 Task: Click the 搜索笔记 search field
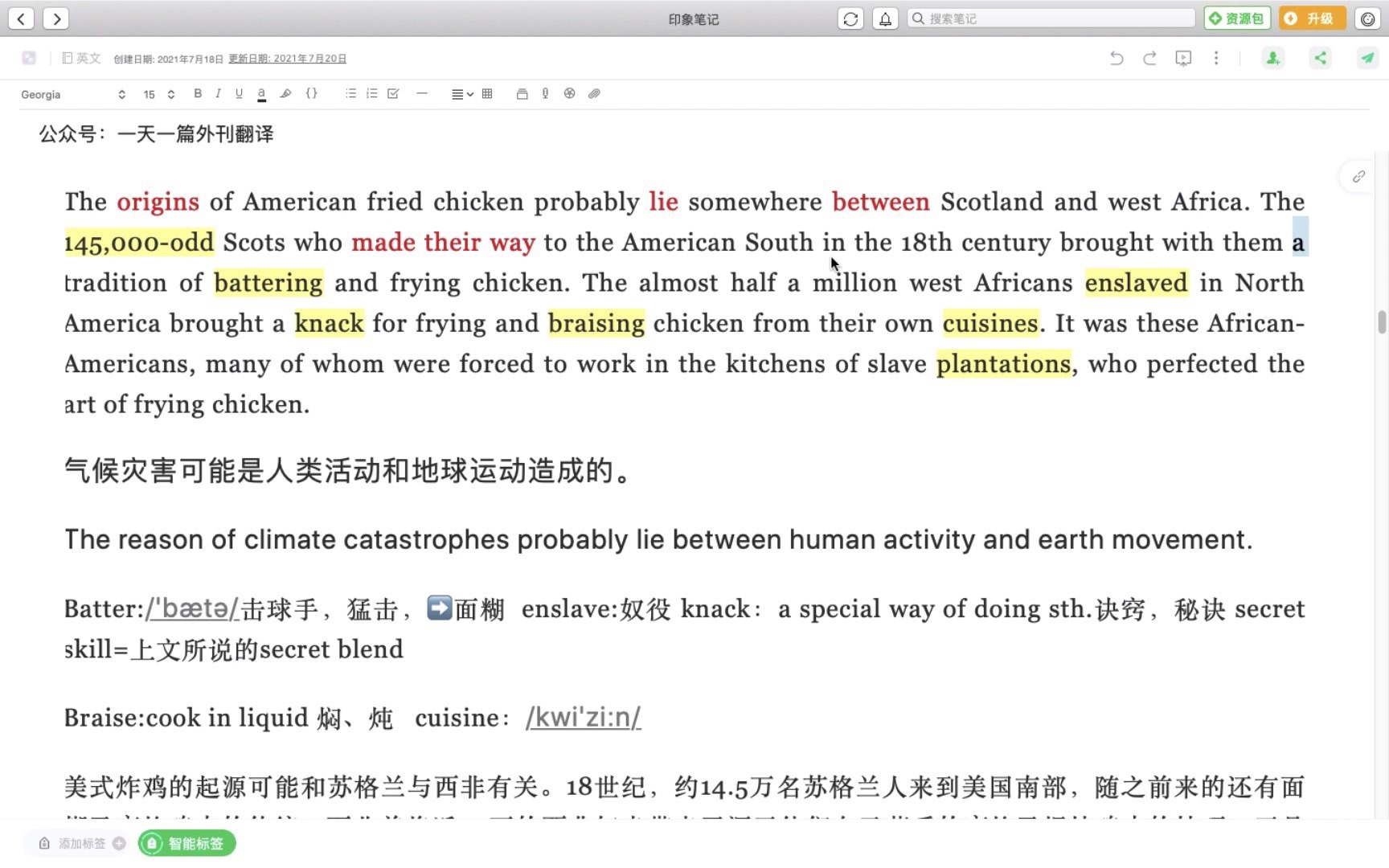click(1051, 18)
